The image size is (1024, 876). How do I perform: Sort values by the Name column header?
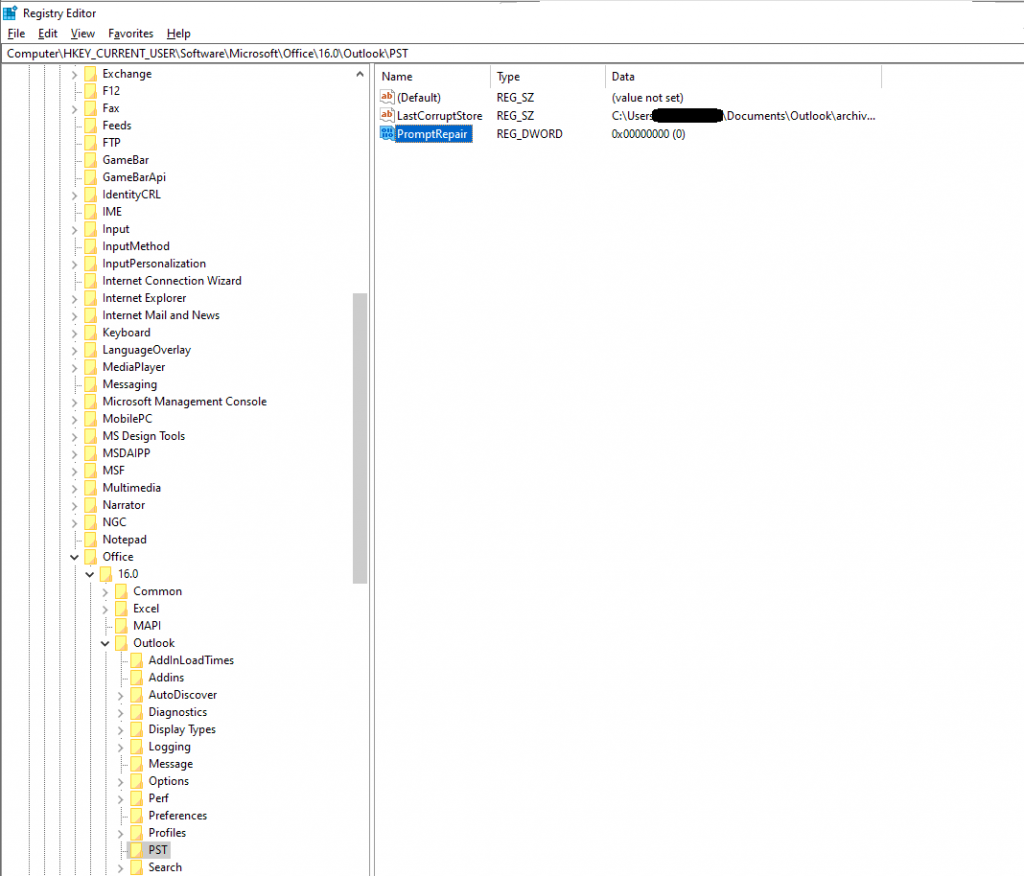tap(432, 76)
